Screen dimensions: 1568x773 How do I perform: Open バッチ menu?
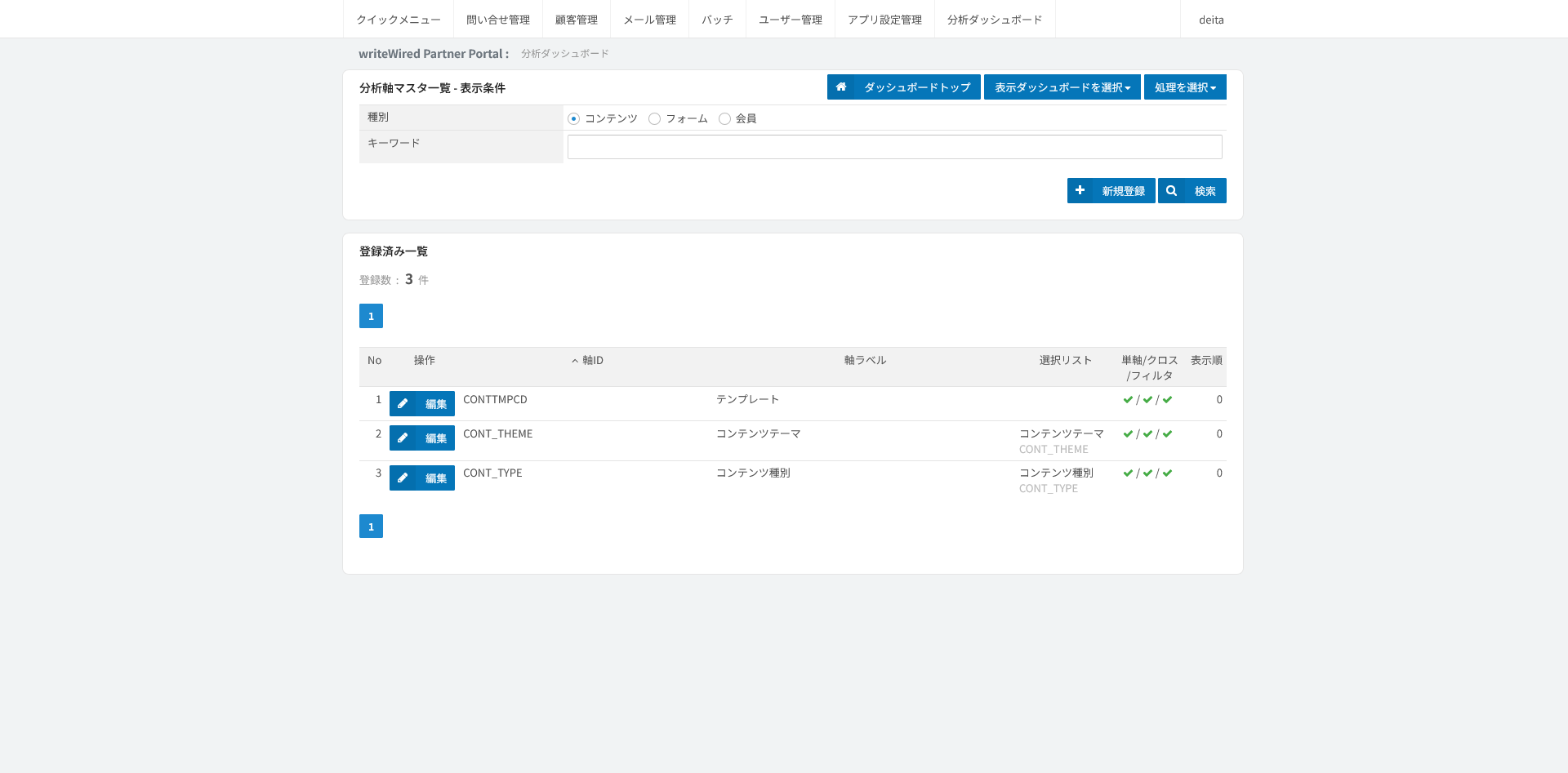(717, 20)
